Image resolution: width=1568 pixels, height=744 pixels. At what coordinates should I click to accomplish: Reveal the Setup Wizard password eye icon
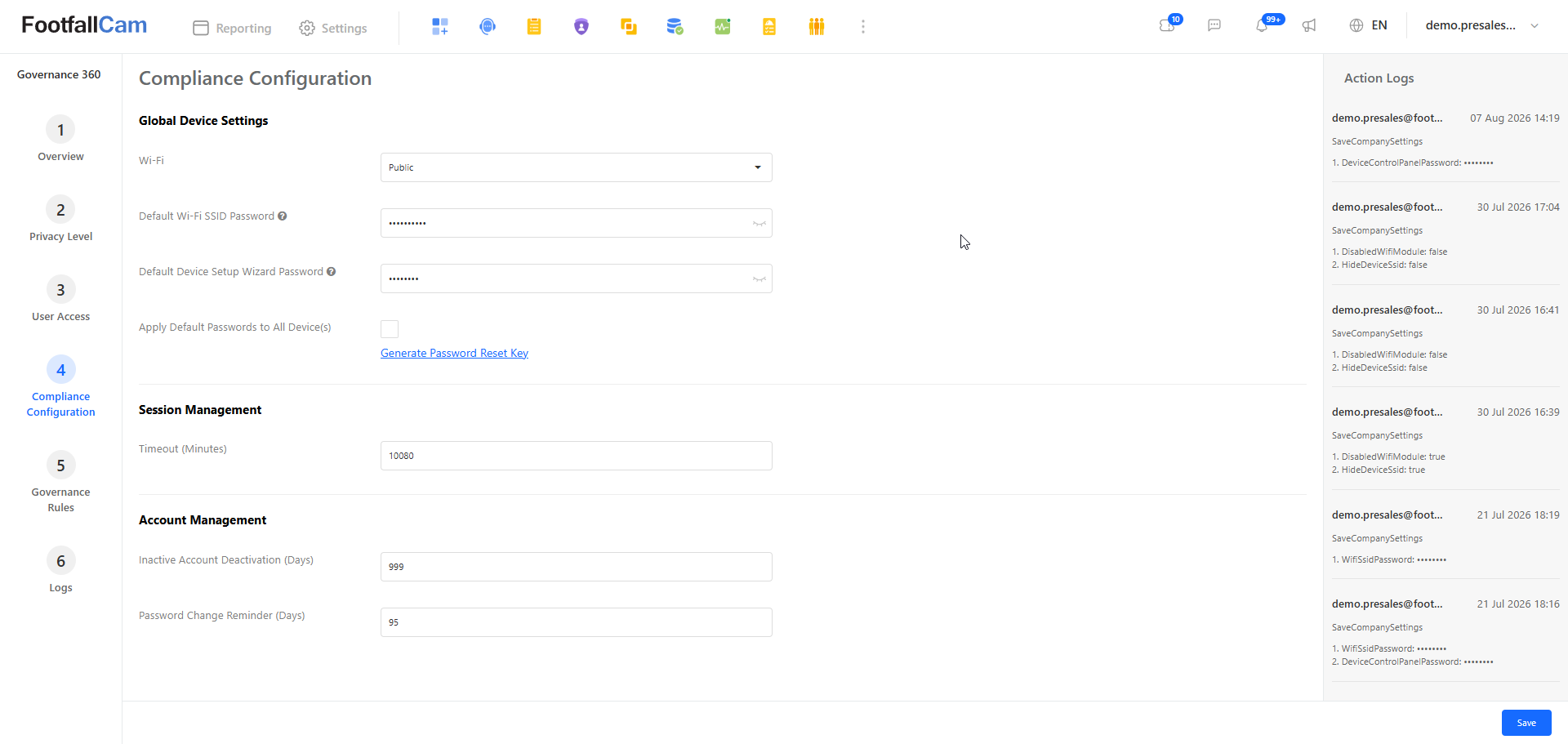[x=759, y=278]
